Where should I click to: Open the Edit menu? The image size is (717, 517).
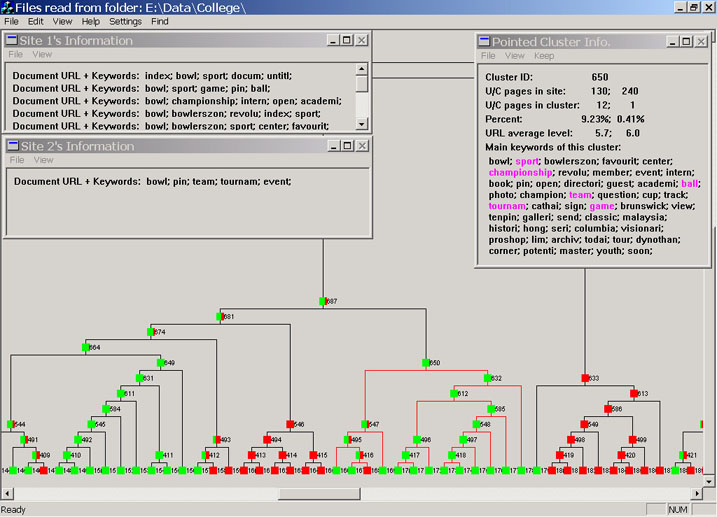coord(35,21)
